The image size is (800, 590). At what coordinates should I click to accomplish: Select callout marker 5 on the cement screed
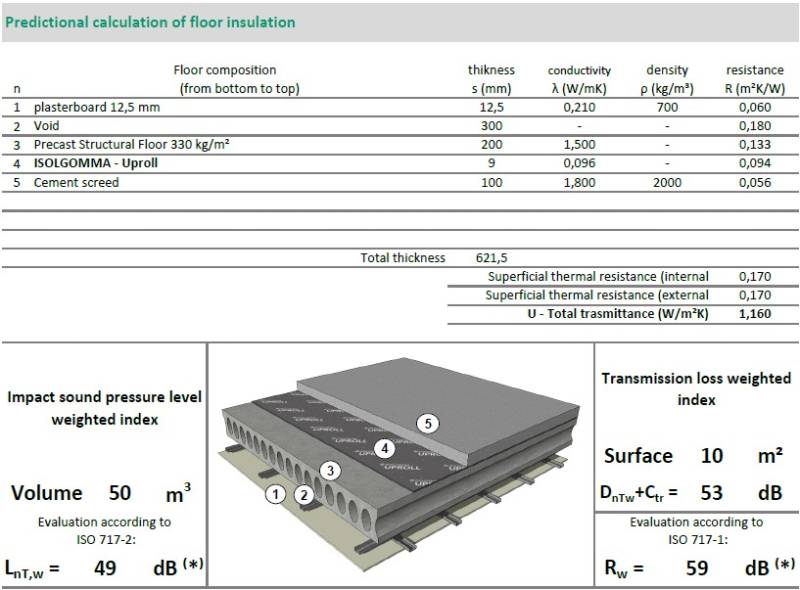click(x=430, y=423)
